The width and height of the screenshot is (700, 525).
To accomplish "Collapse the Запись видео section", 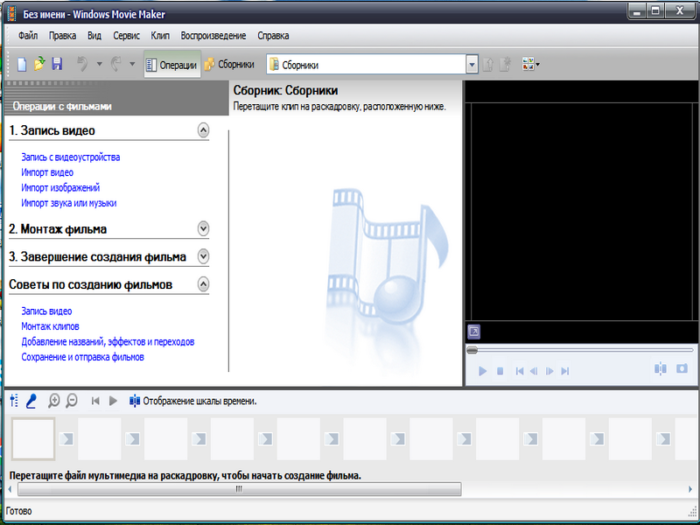I will (x=203, y=130).
